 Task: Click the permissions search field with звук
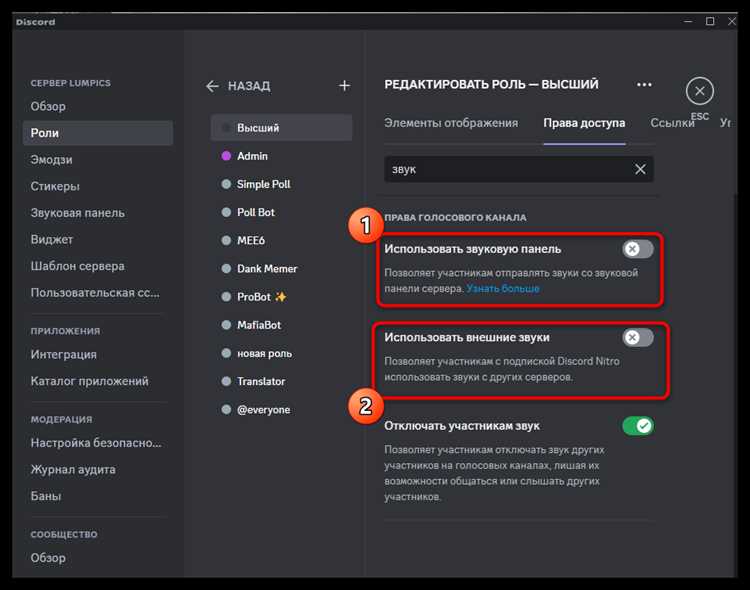tap(509, 169)
